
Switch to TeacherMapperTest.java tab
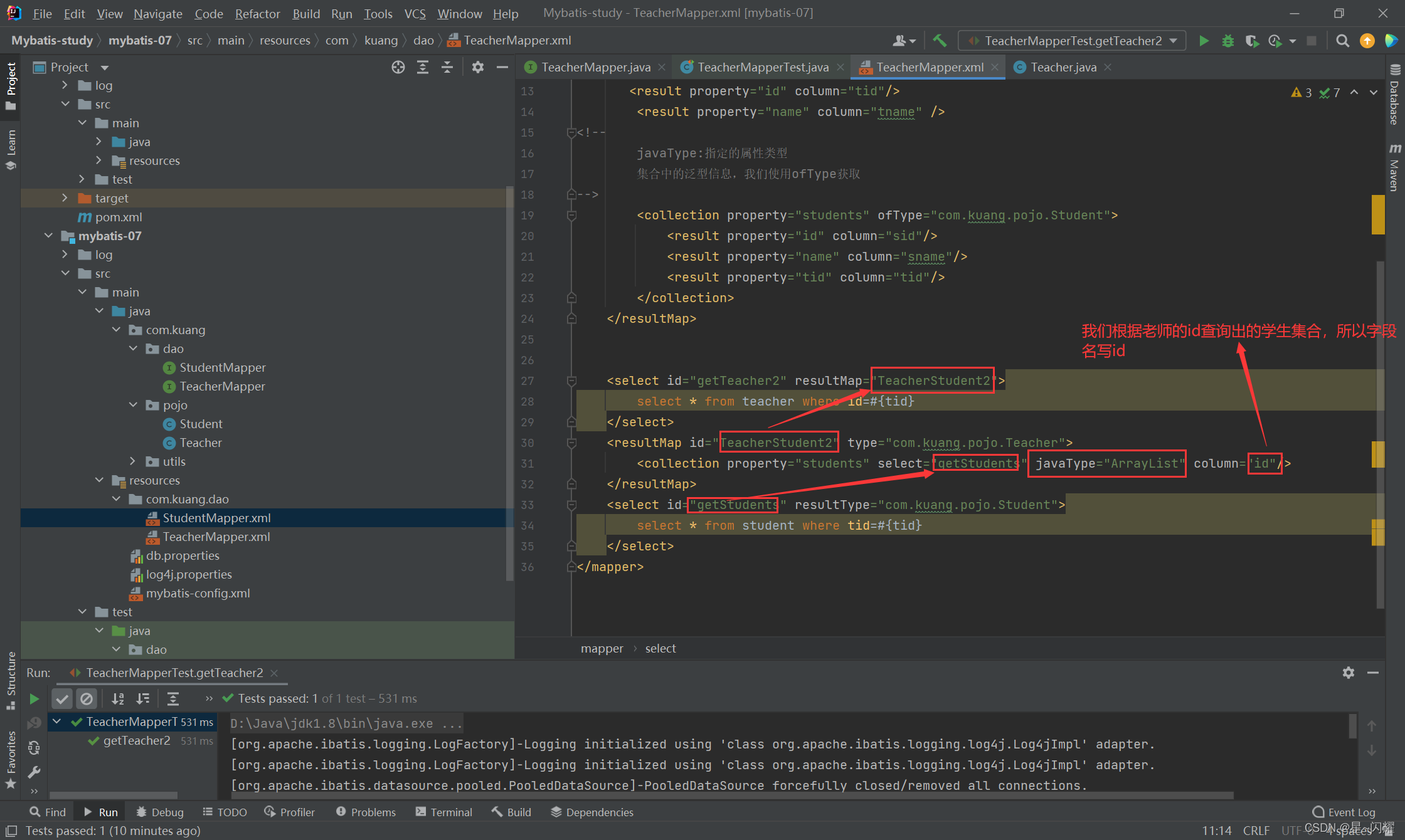pos(762,67)
